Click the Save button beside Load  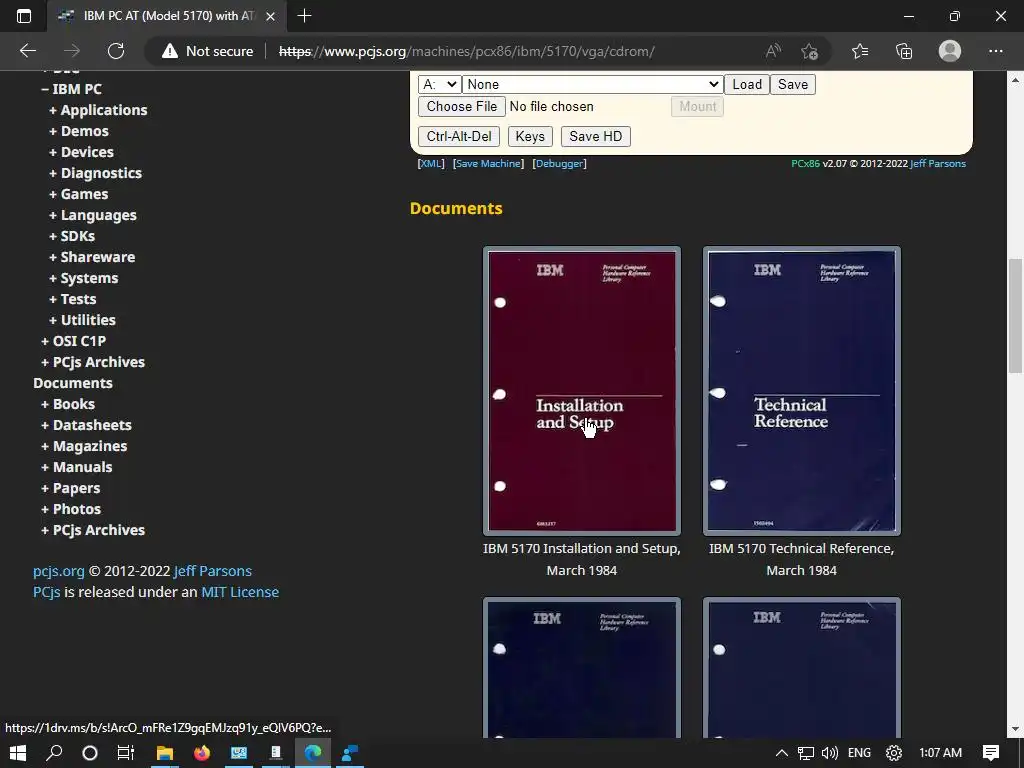coord(793,84)
